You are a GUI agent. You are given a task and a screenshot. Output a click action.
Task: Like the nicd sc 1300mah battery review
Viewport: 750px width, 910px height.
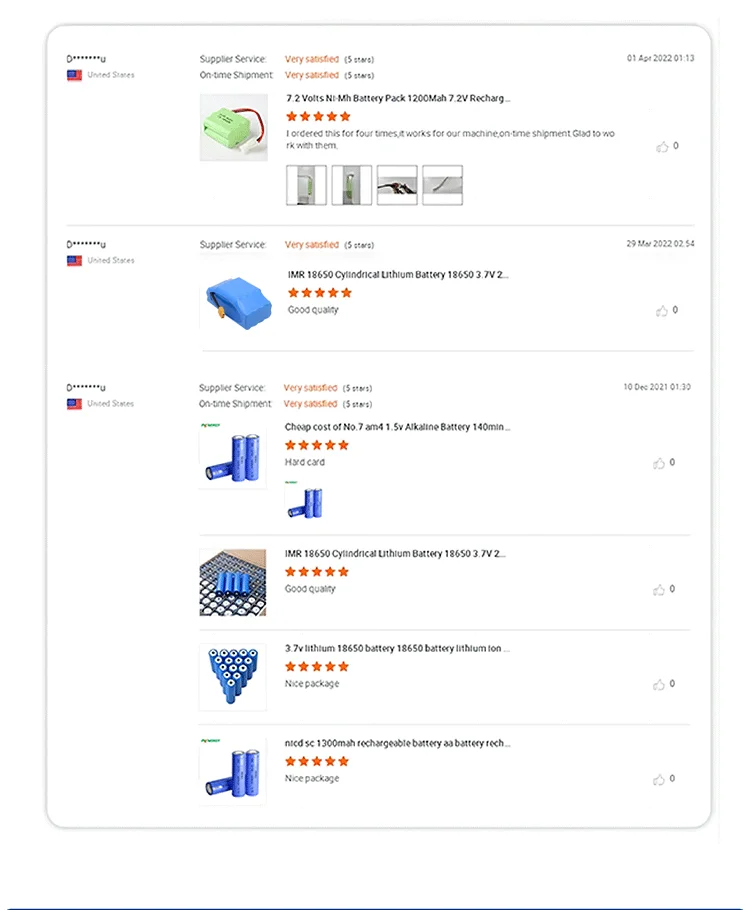[x=659, y=779]
